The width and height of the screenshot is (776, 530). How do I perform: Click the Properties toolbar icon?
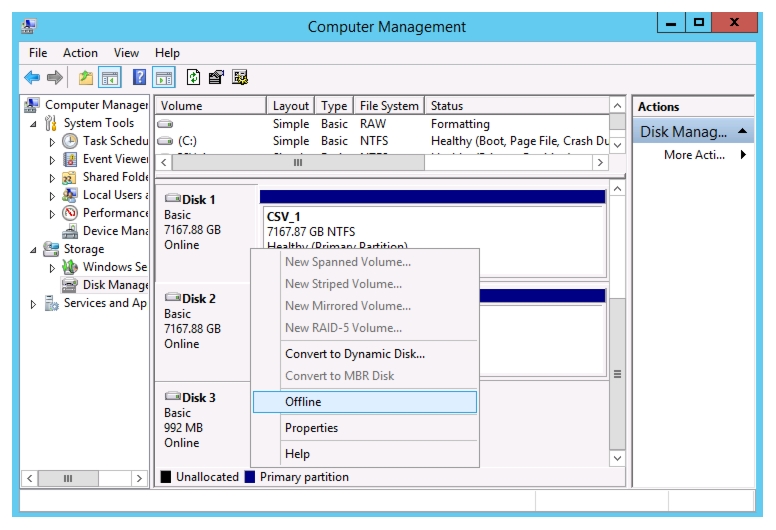(x=216, y=77)
